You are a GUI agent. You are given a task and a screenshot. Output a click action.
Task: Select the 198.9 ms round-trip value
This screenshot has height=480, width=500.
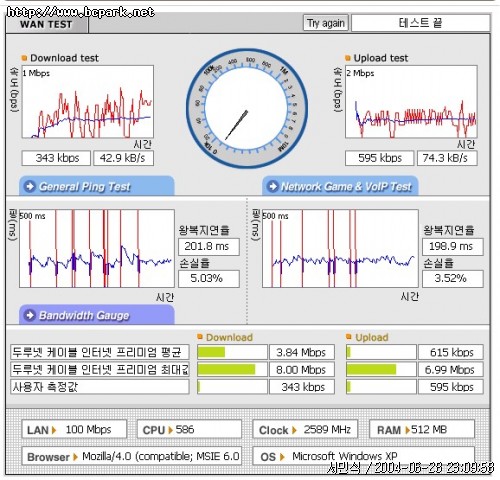pyautogui.click(x=453, y=247)
